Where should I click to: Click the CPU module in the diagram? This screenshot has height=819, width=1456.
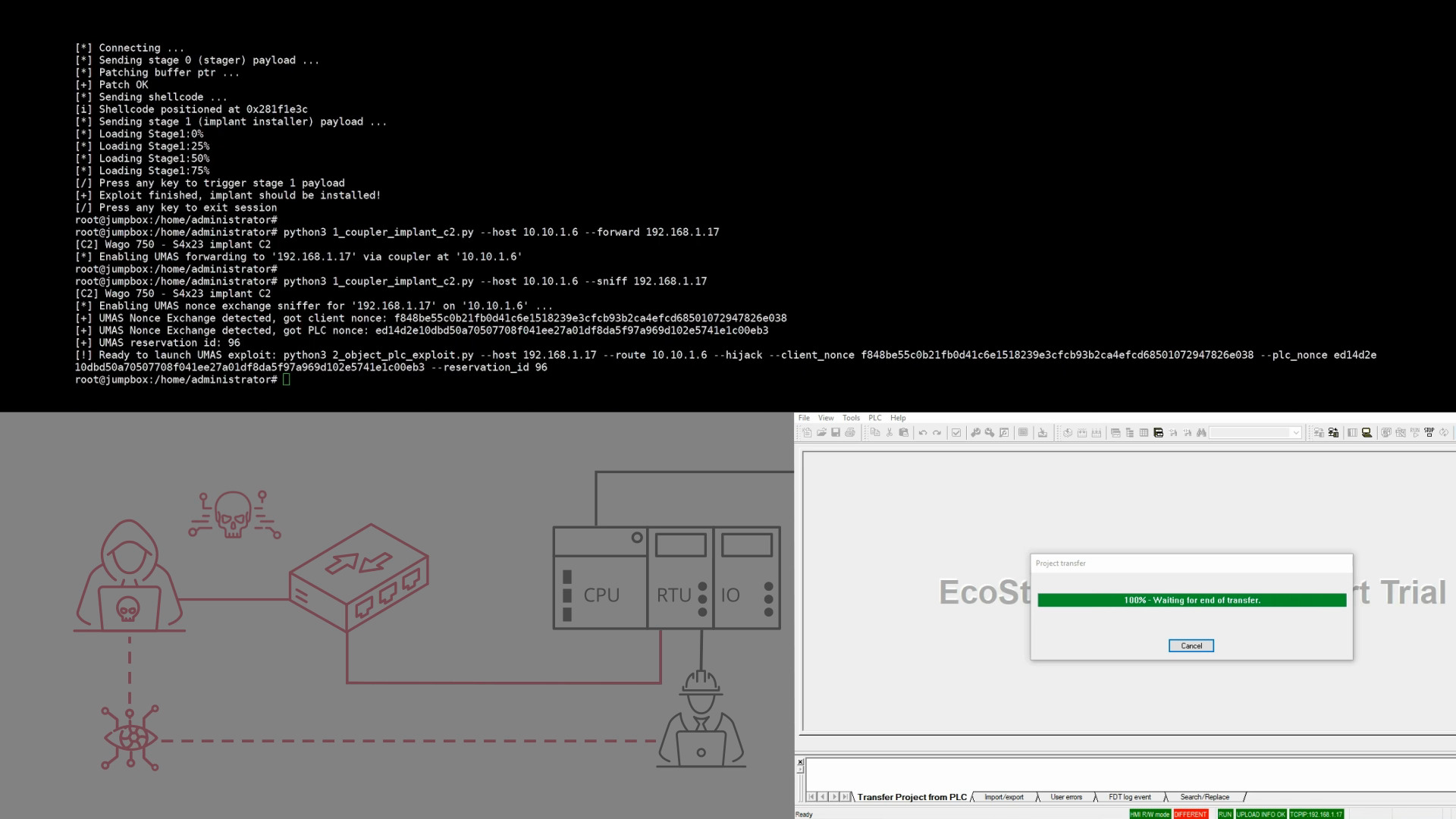tap(601, 578)
